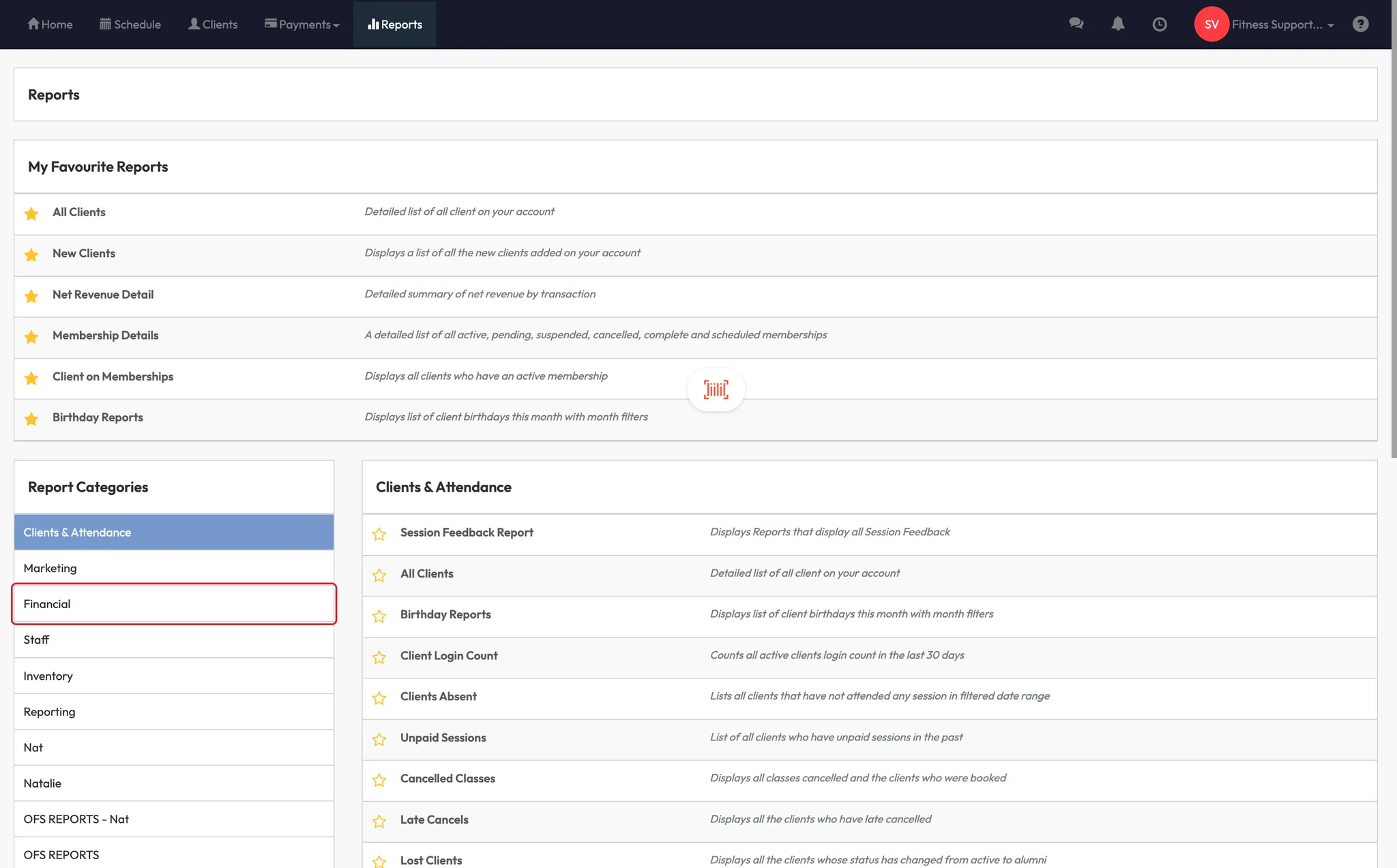
Task: Click the SV profile avatar
Action: (x=1211, y=25)
